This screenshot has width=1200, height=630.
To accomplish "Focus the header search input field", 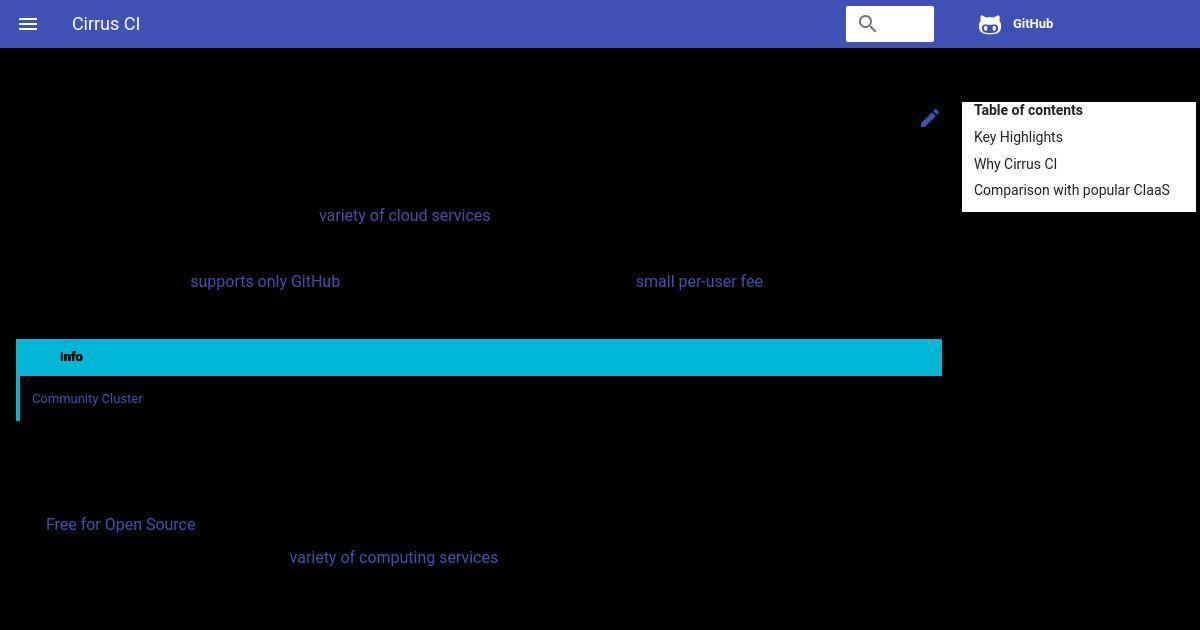I will [x=890, y=24].
